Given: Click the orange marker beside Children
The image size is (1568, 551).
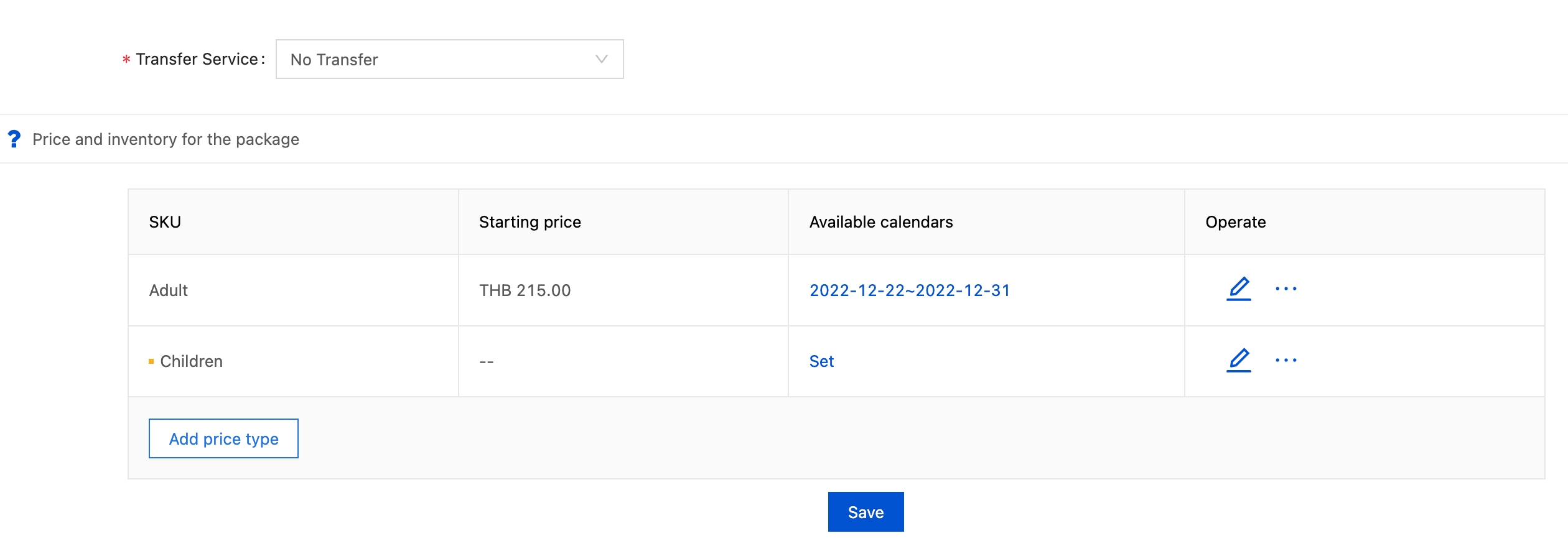Looking at the screenshot, I should [x=151, y=361].
